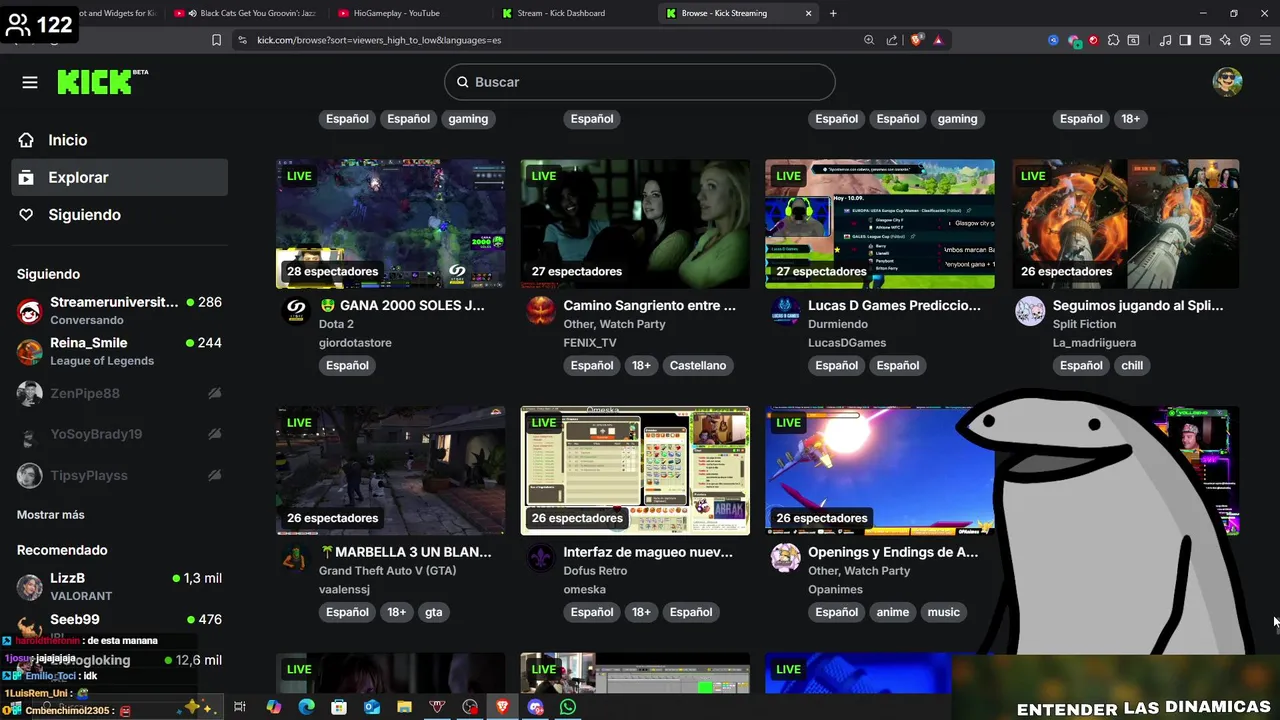Select Explorar in the sidebar
1280x720 pixels.
[120, 177]
